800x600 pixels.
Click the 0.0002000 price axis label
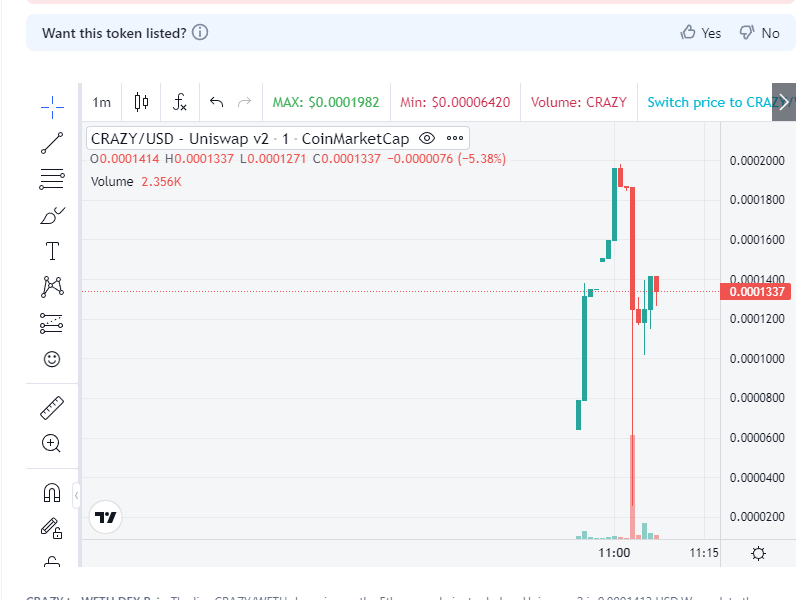tap(757, 161)
